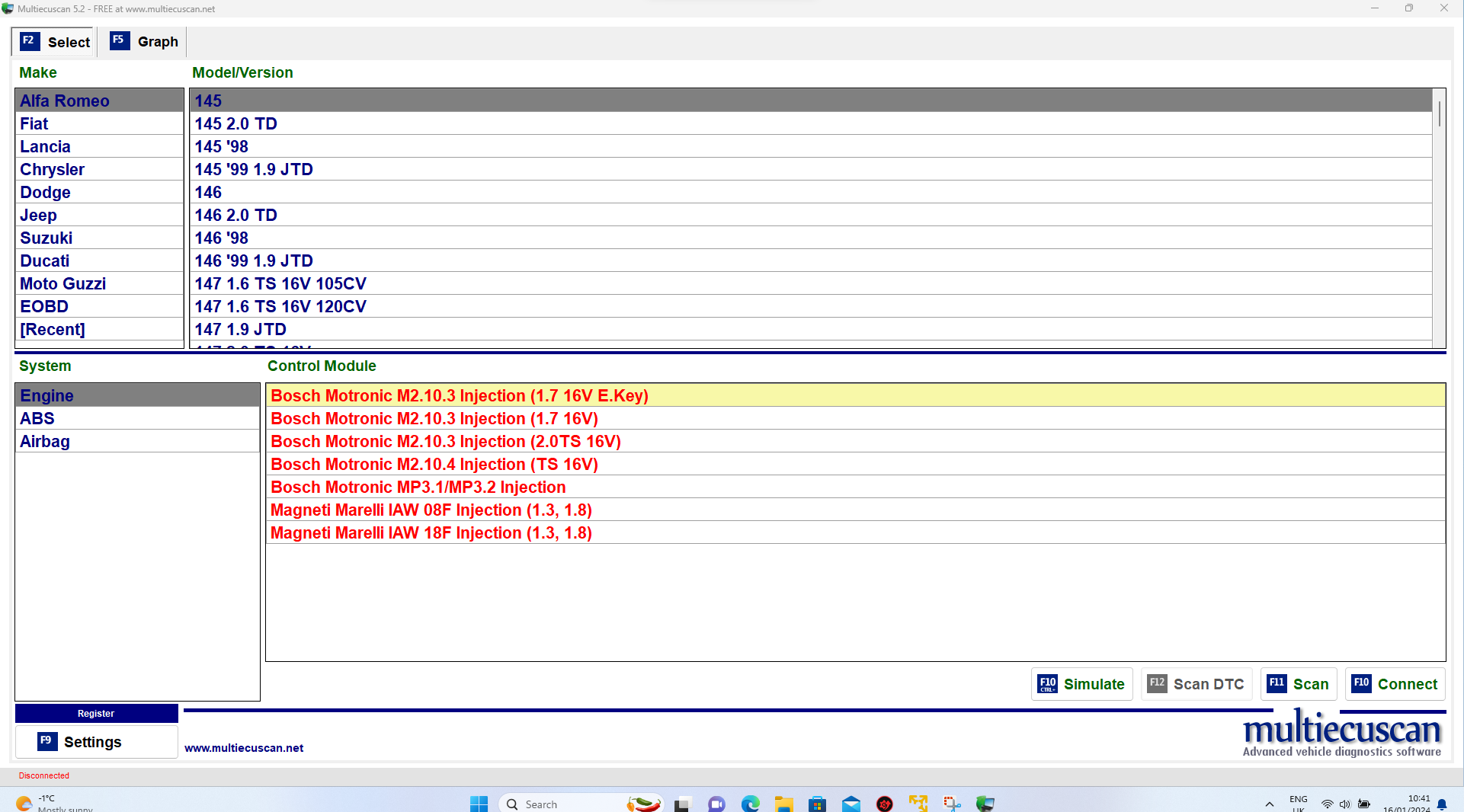Choose Bosch Motronic M2.10.3 Injection (1.7 16V)

[x=855, y=418]
